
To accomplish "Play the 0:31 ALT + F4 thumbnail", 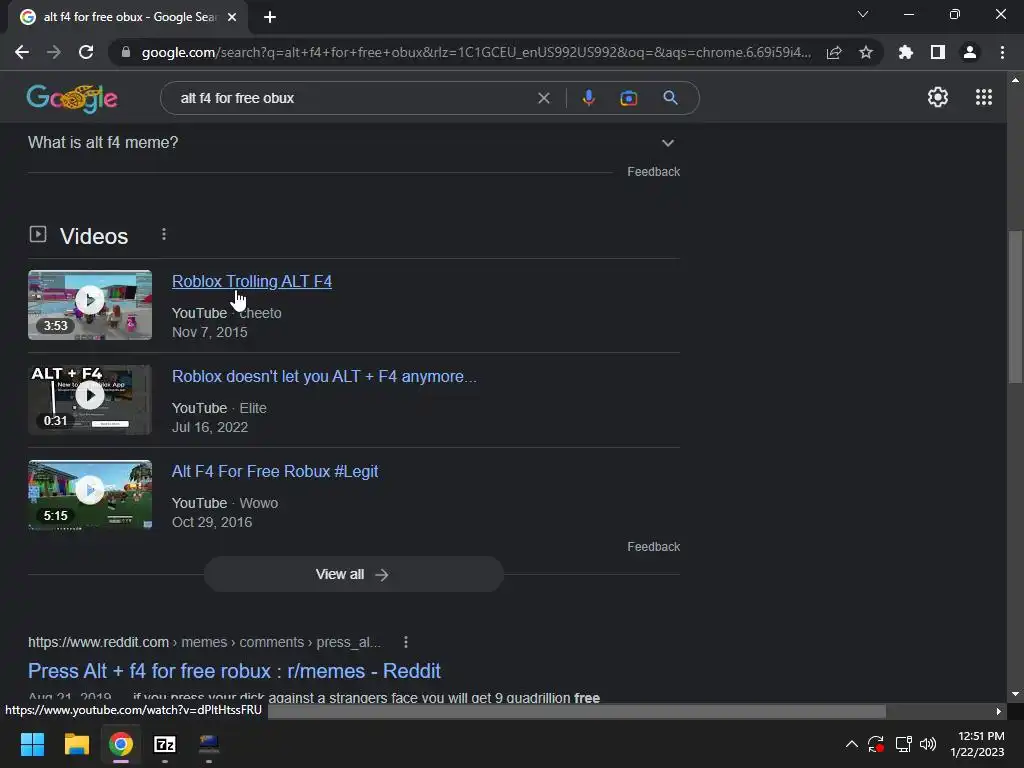I will (x=90, y=400).
